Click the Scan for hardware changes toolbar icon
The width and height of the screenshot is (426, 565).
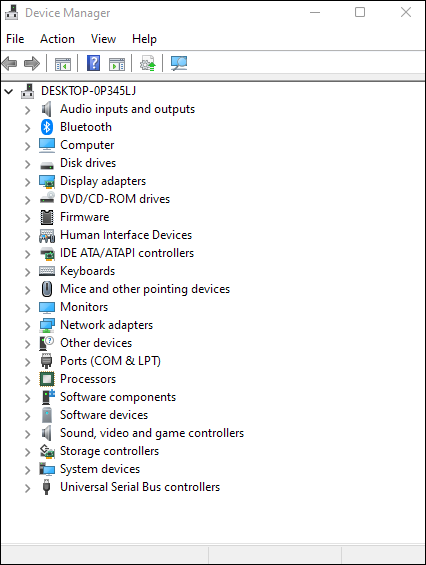point(179,63)
